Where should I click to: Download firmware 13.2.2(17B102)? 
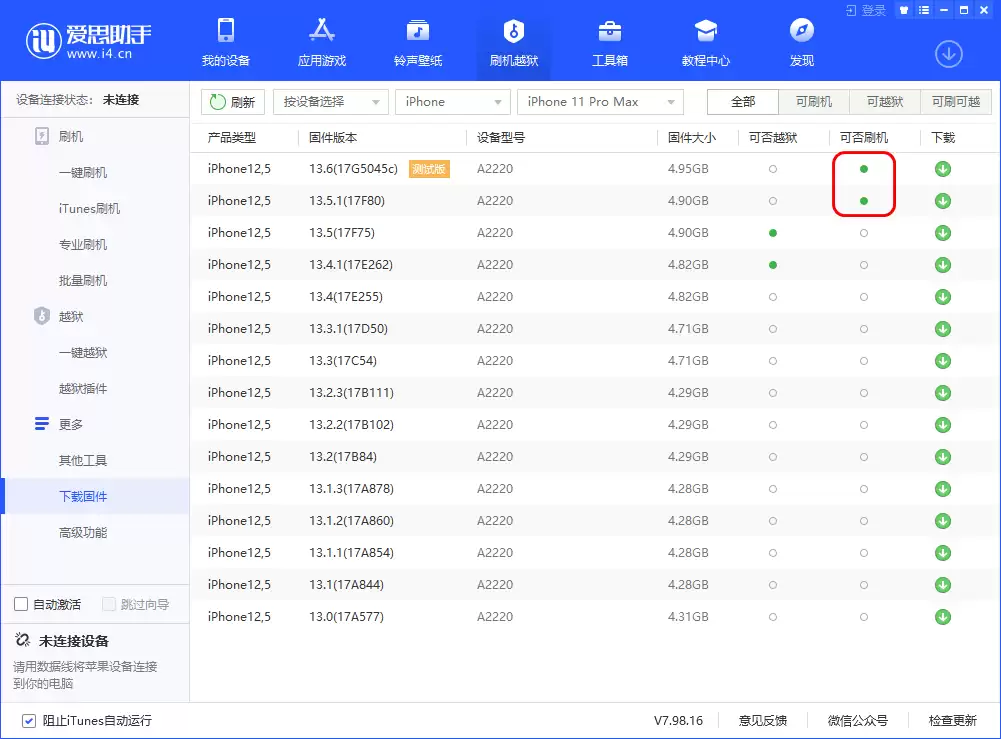[943, 425]
